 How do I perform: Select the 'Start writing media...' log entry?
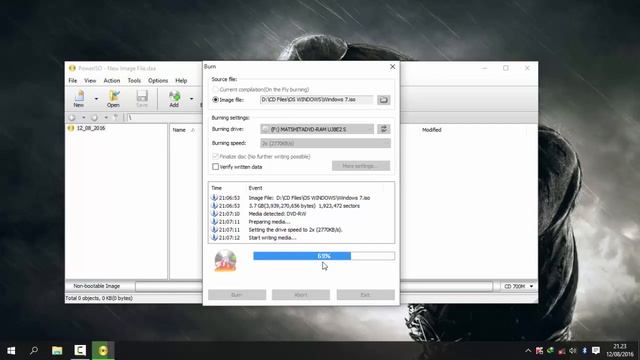click(272, 238)
